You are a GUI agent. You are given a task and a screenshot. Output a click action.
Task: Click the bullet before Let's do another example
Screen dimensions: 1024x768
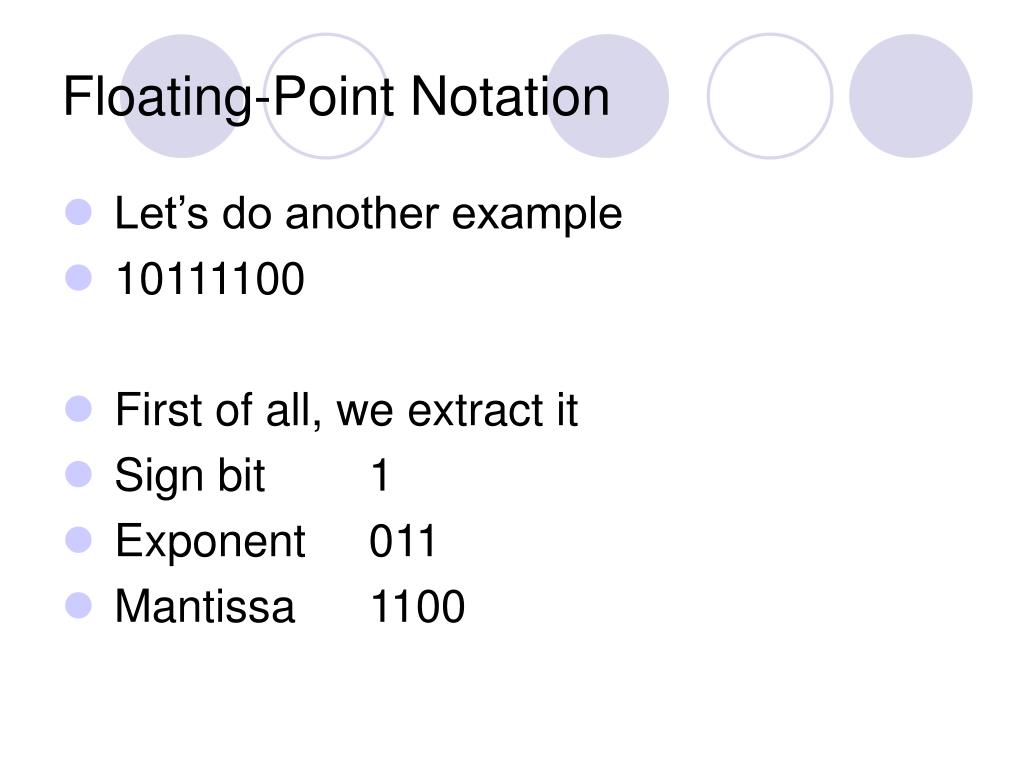(x=78, y=212)
